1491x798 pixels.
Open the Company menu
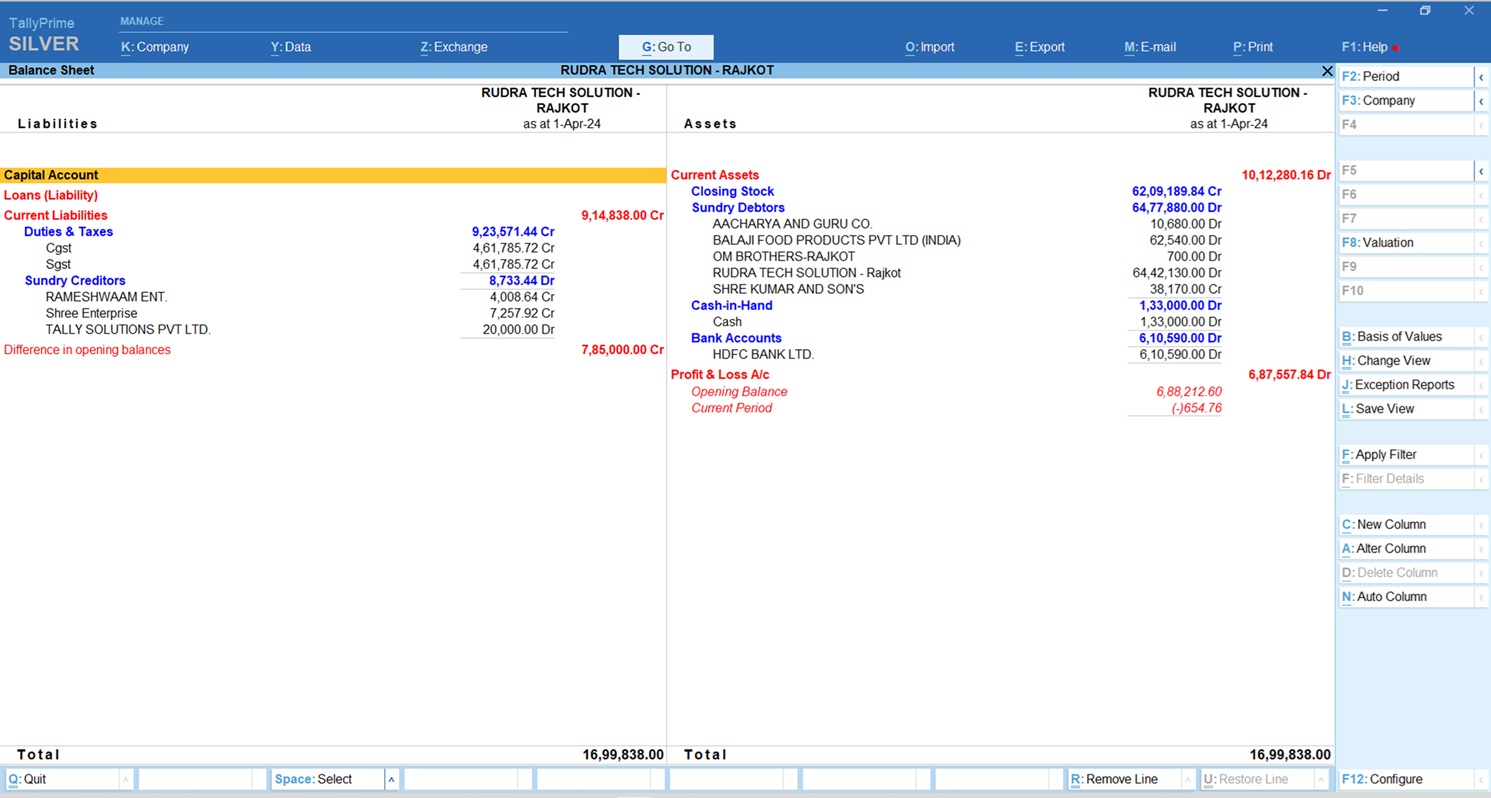pos(155,47)
